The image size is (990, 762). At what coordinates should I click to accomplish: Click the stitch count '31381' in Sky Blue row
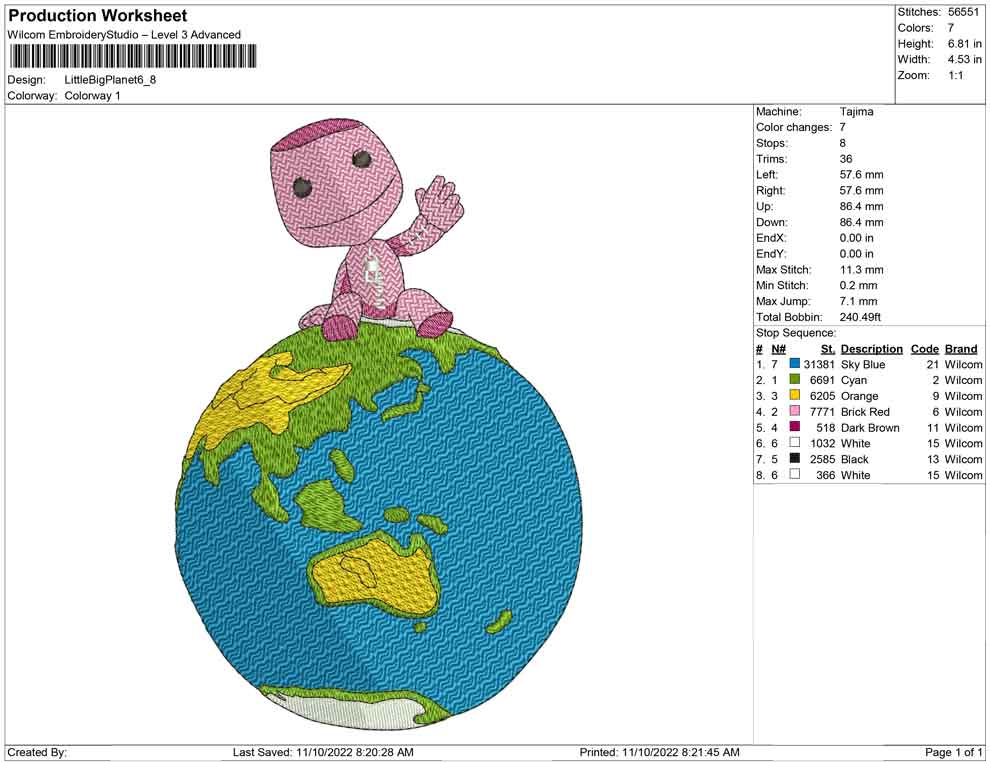[819, 364]
